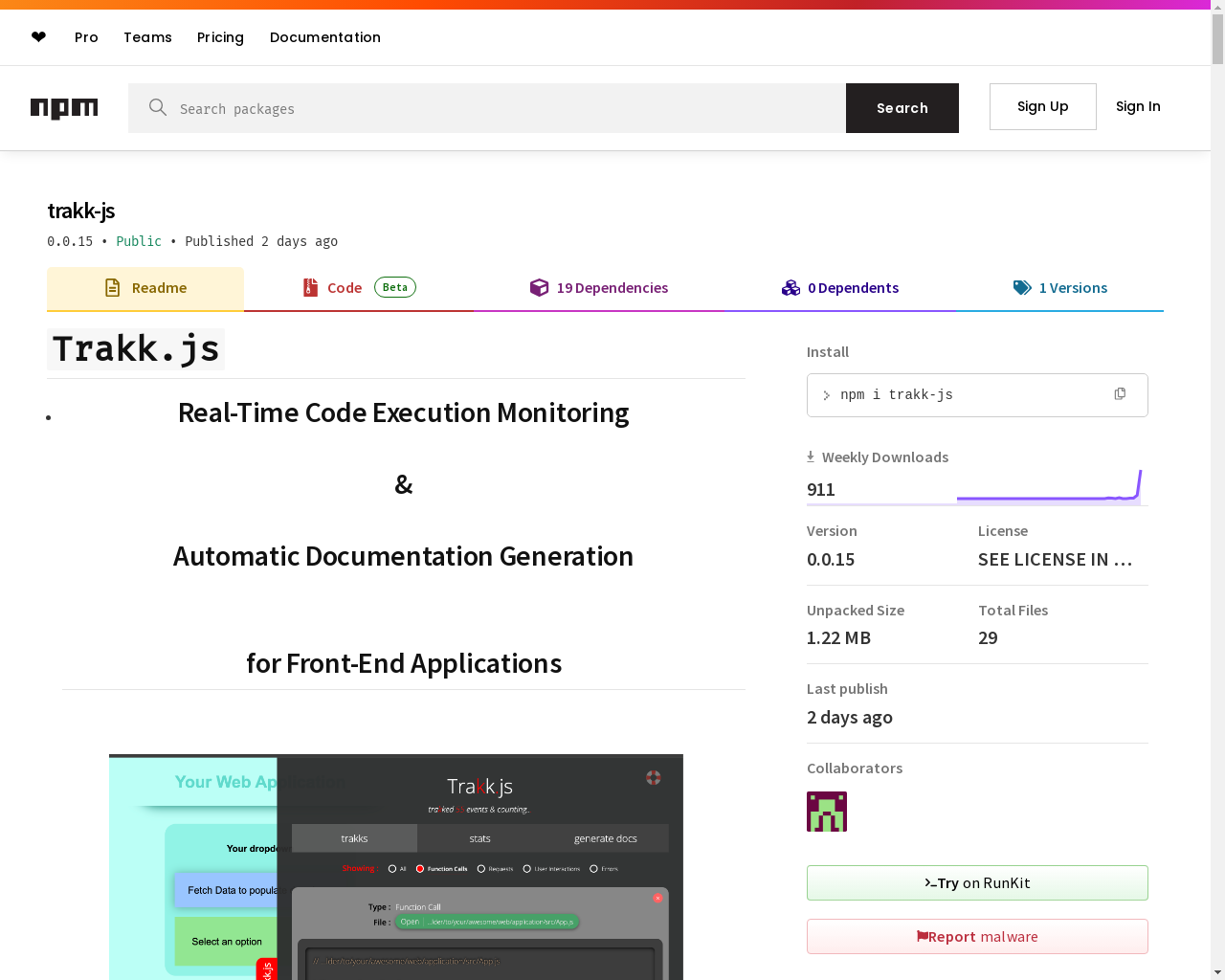Select User Interactions radio in screenshot

527,869
